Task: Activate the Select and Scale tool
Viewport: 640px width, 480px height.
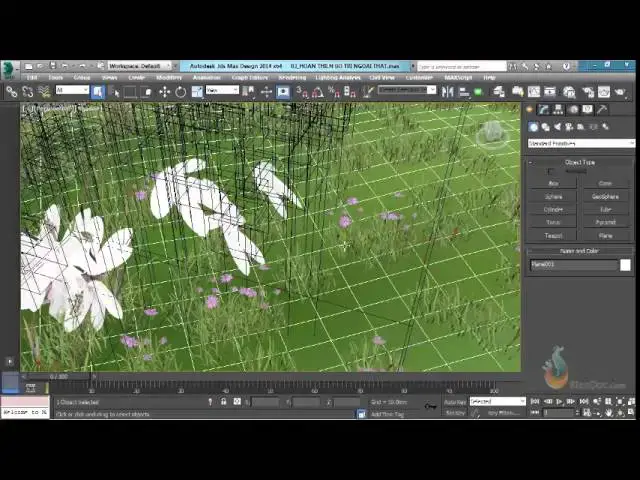Action: [x=197, y=92]
